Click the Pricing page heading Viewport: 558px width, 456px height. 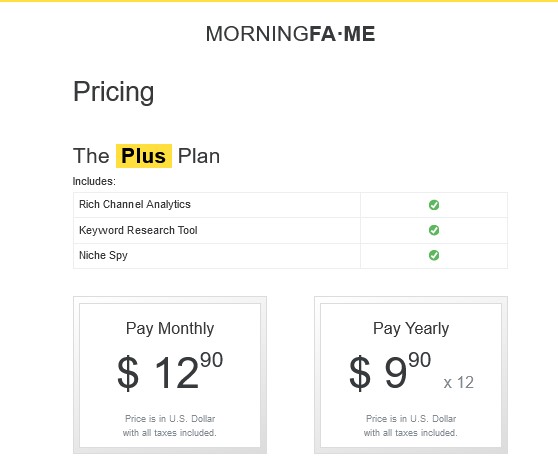pos(114,92)
